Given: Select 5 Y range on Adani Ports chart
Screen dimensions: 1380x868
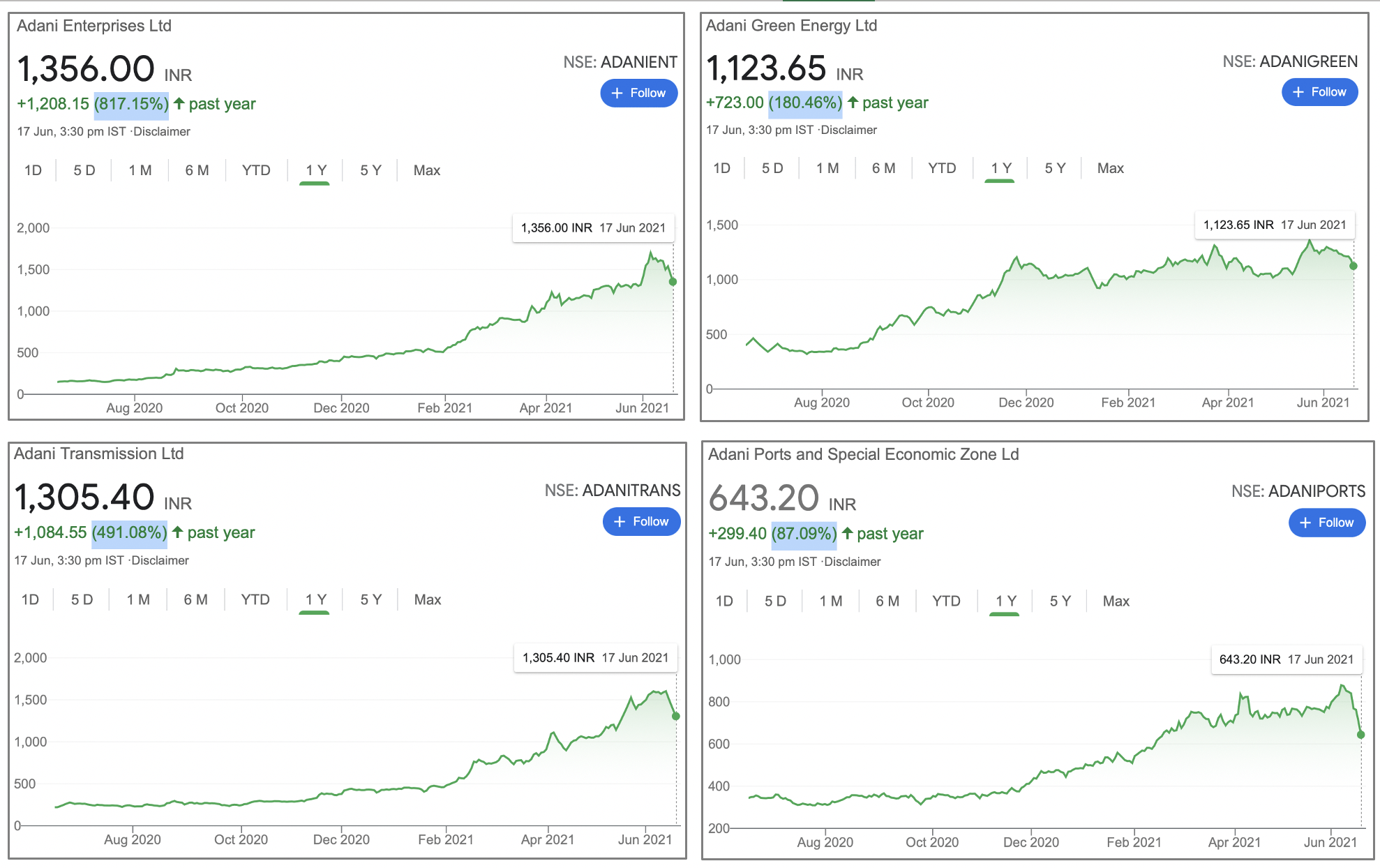Looking at the screenshot, I should pos(1060,601).
